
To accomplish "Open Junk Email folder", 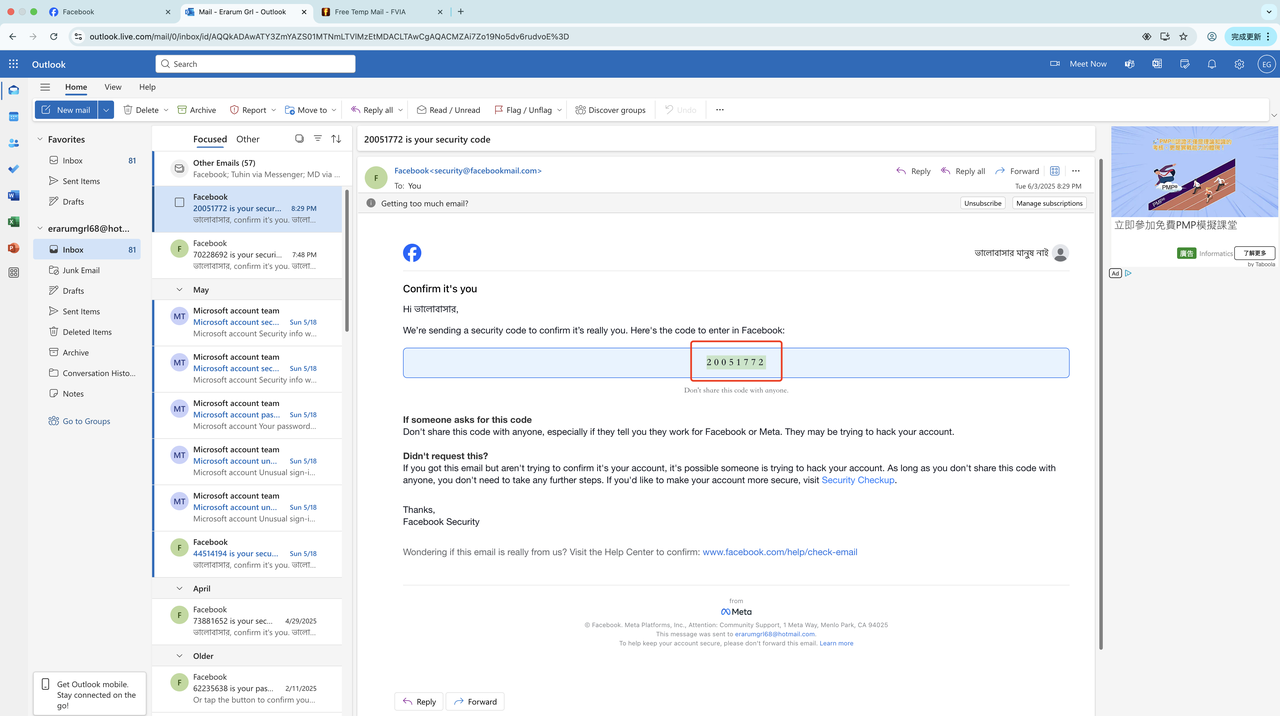I will (81, 270).
